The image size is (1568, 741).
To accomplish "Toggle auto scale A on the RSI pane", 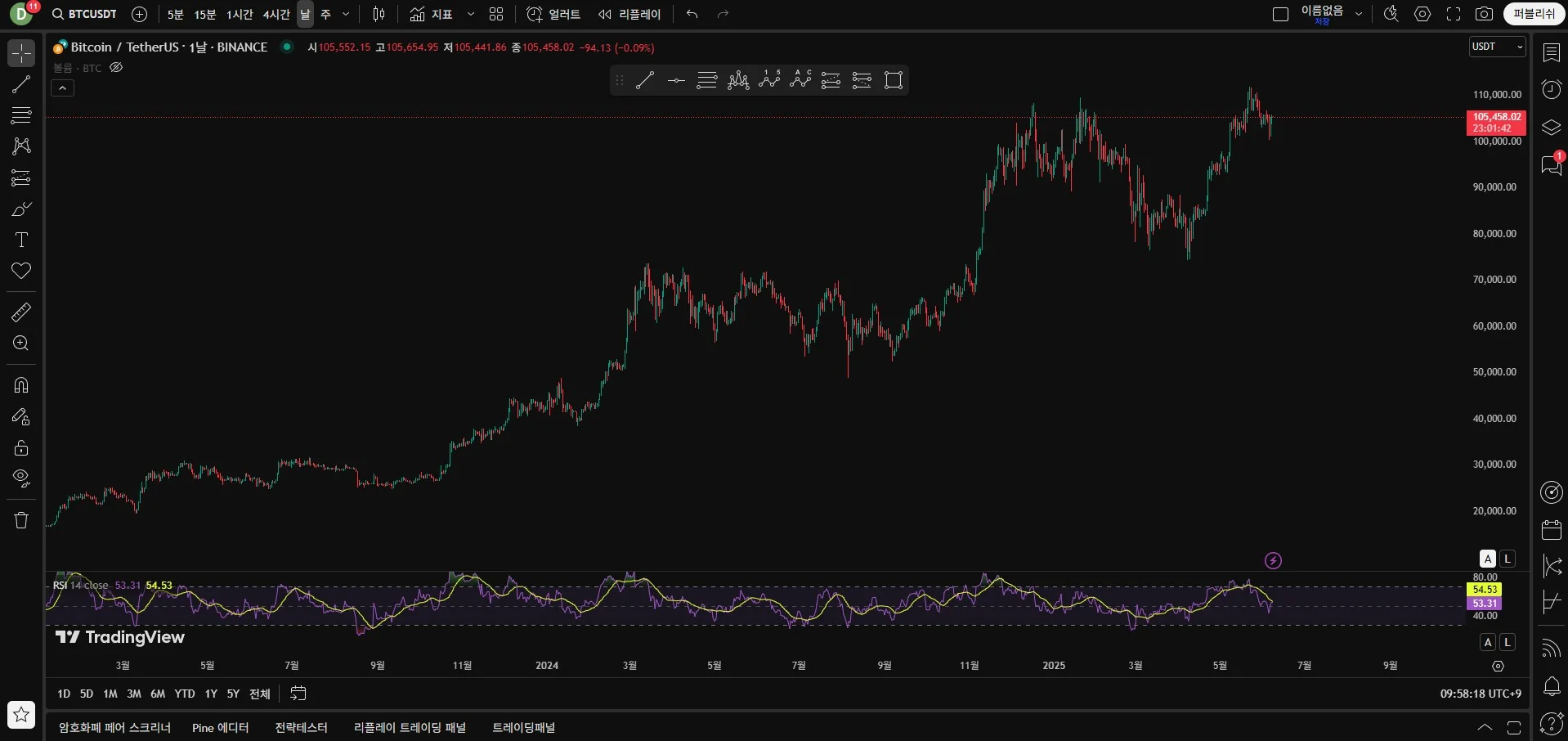I will click(1488, 642).
